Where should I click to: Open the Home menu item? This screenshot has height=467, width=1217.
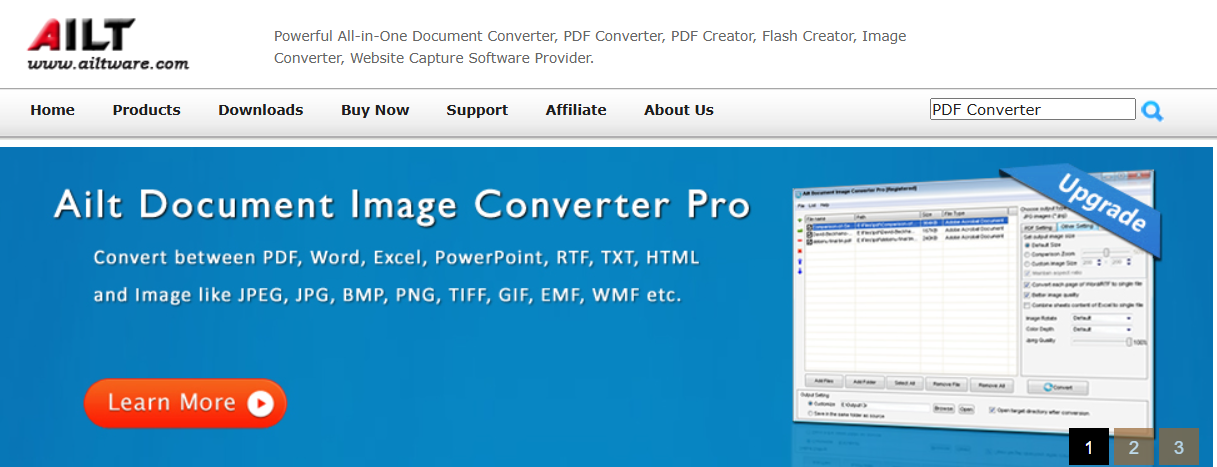click(x=52, y=110)
